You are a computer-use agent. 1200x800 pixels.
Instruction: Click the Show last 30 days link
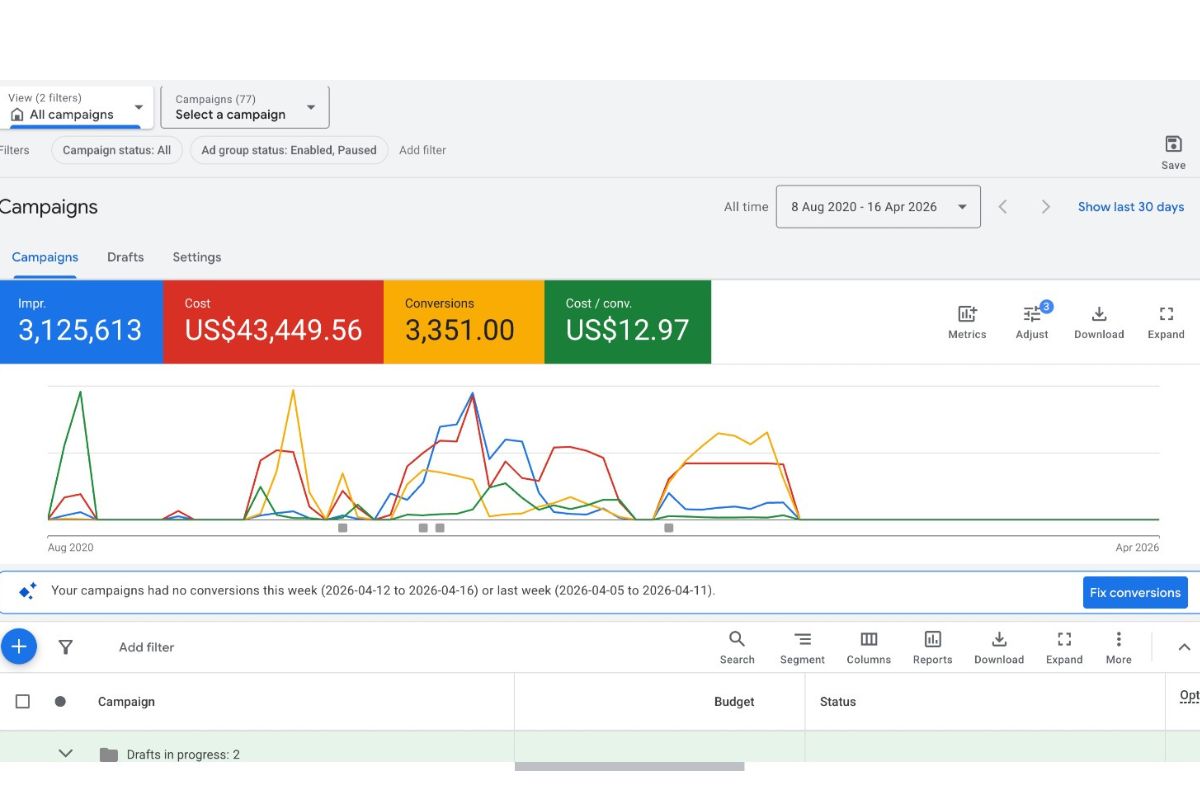1131,207
